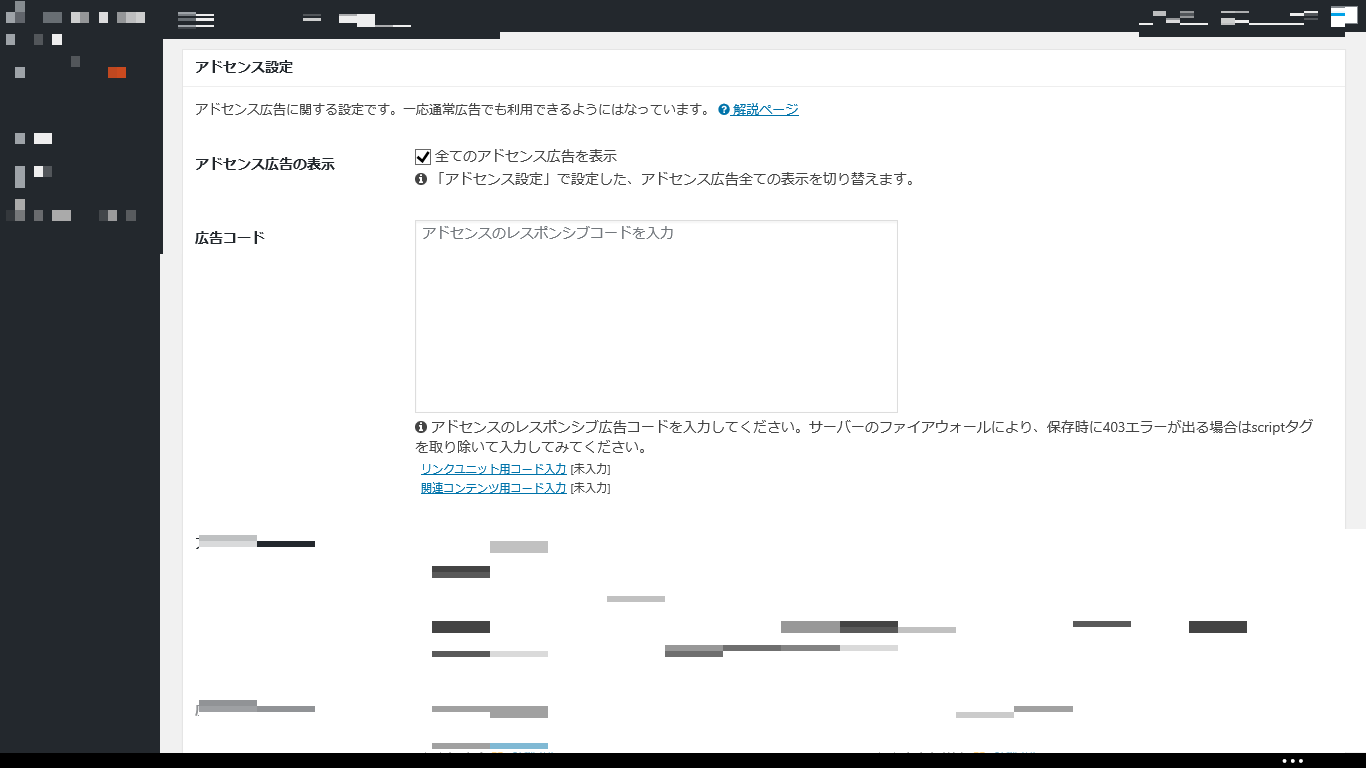Click [未入力] status beside 関連コンテンツ用コード入力
1366x768 pixels.
point(590,489)
